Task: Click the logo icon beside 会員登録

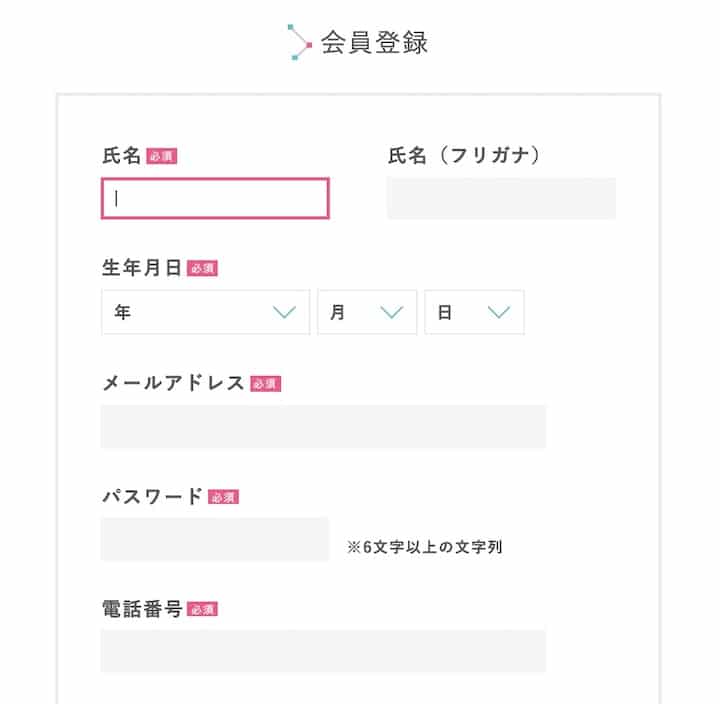Action: (x=299, y=42)
